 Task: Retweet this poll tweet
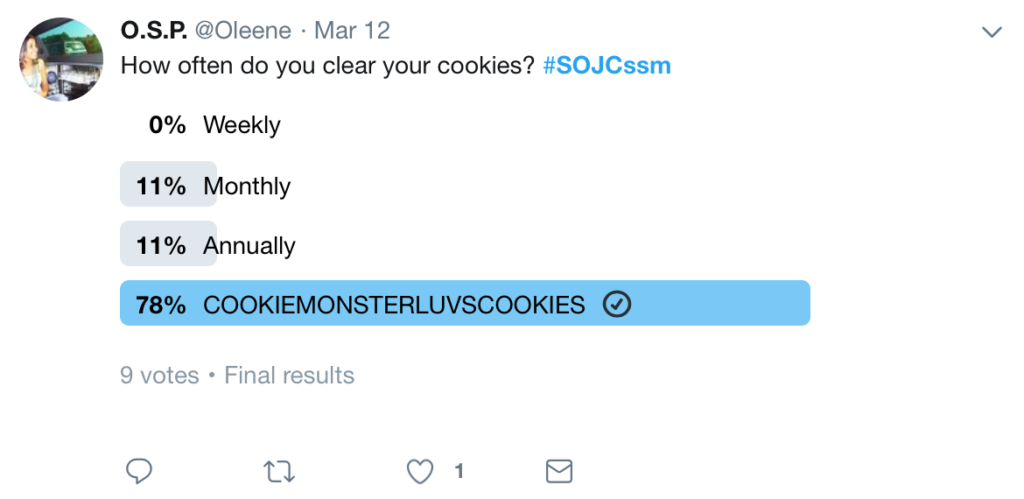pos(279,471)
